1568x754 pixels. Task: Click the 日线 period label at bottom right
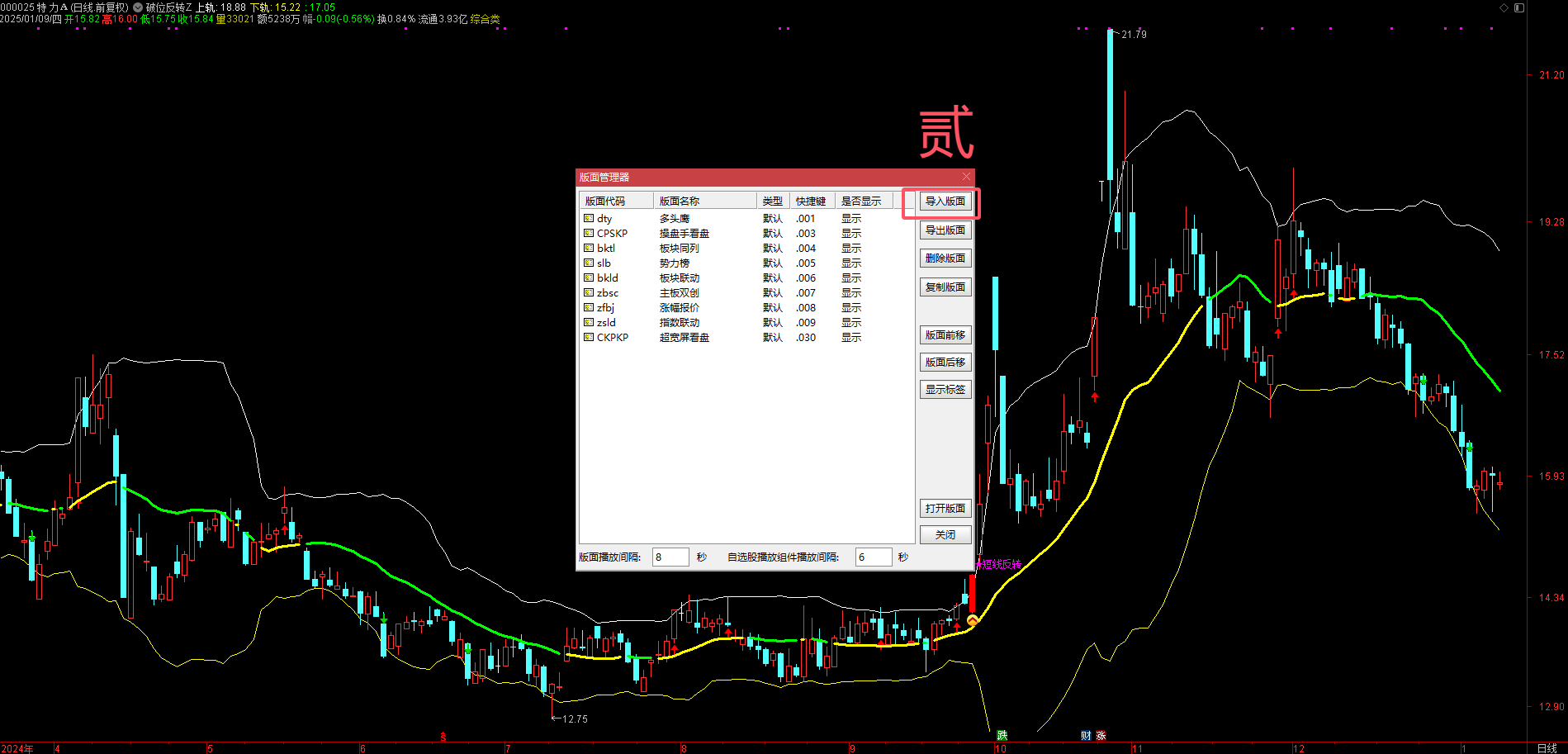tap(1547, 748)
